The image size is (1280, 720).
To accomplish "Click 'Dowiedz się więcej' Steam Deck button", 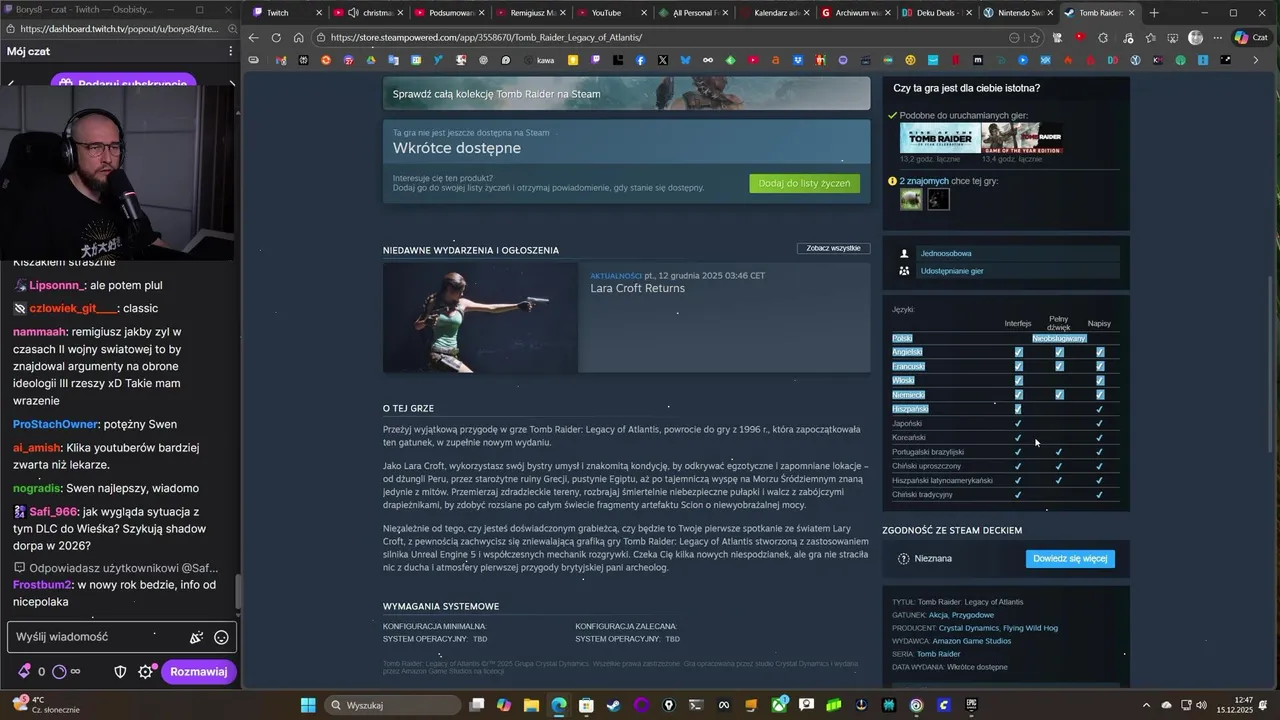I will pyautogui.click(x=1070, y=559).
